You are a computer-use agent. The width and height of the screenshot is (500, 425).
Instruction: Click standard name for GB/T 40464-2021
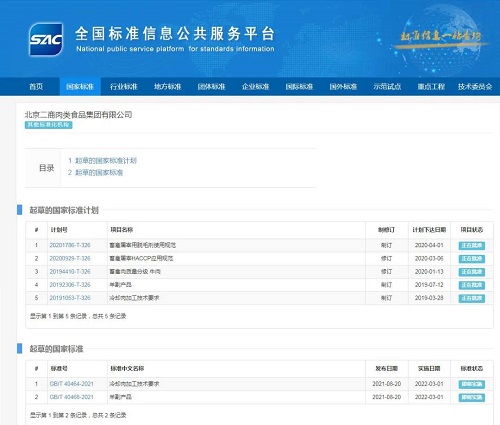pos(134,384)
